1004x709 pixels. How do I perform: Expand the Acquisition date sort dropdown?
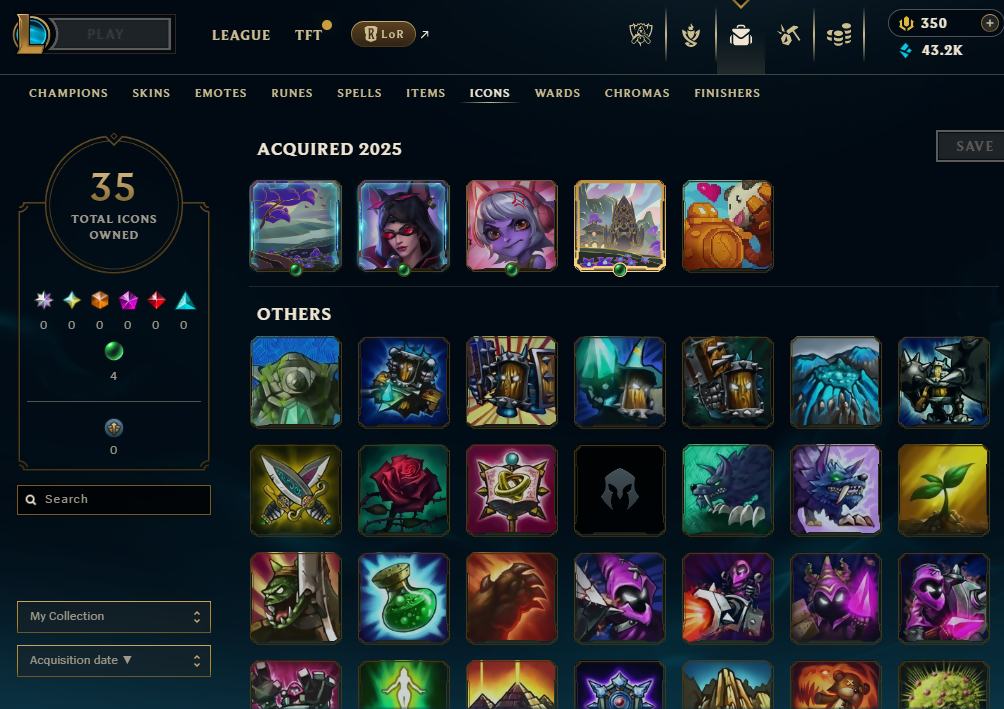(x=114, y=661)
